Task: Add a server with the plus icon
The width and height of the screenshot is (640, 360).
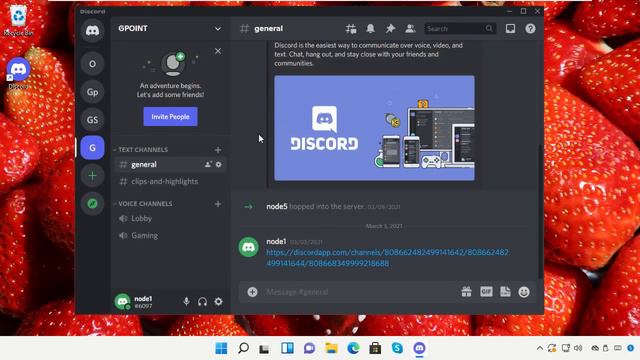Action: (92, 176)
